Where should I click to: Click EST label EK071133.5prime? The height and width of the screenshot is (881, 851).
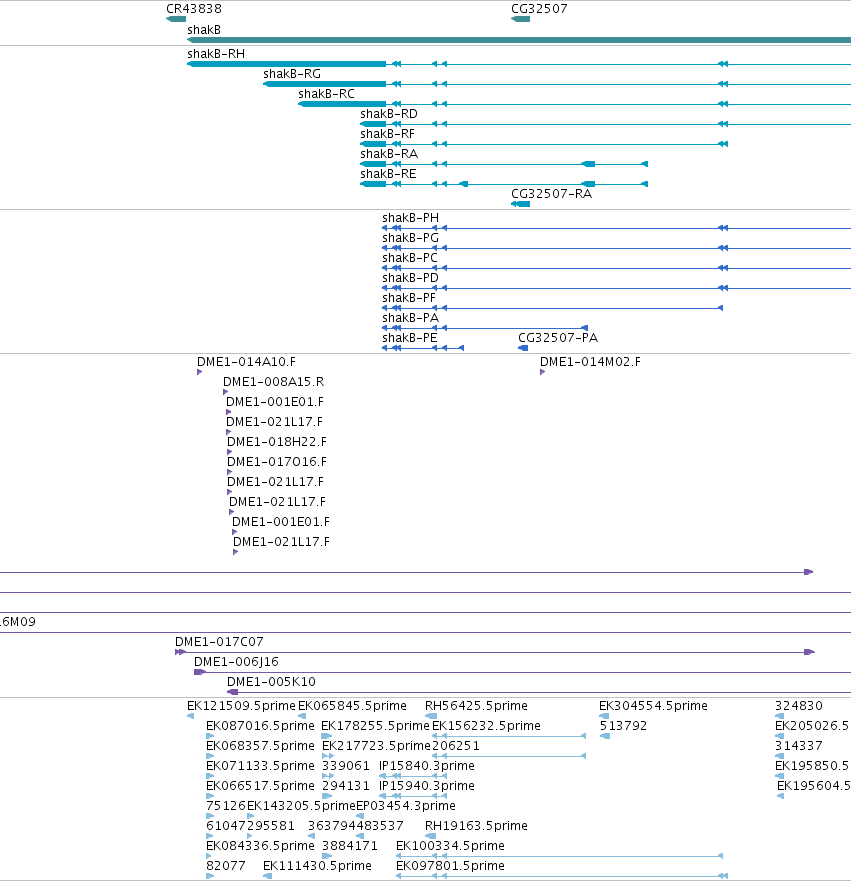click(260, 766)
